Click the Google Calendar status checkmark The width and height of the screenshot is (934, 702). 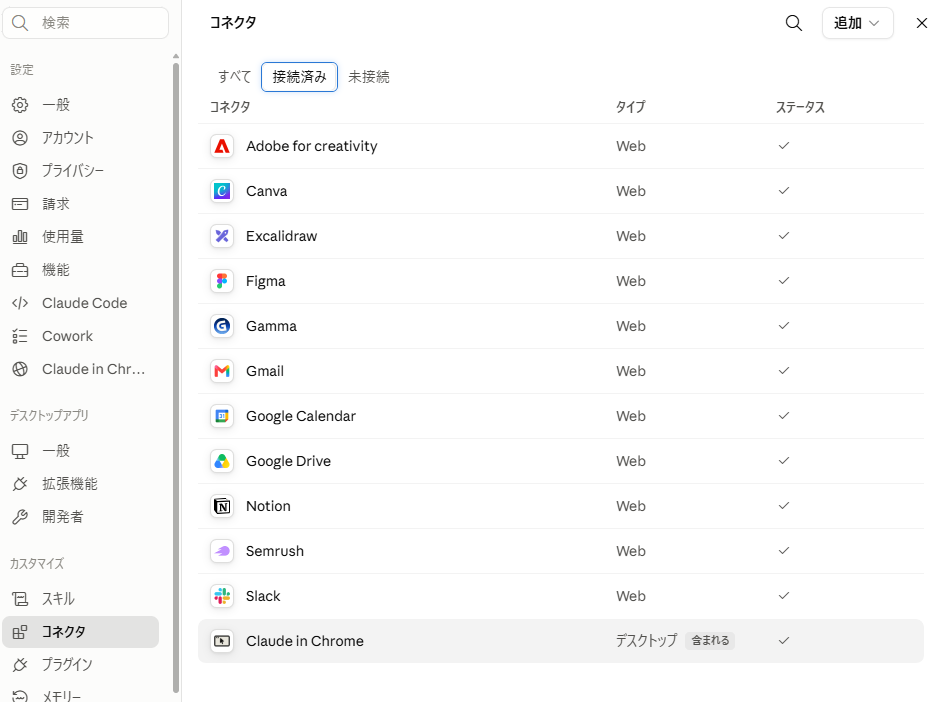[784, 416]
